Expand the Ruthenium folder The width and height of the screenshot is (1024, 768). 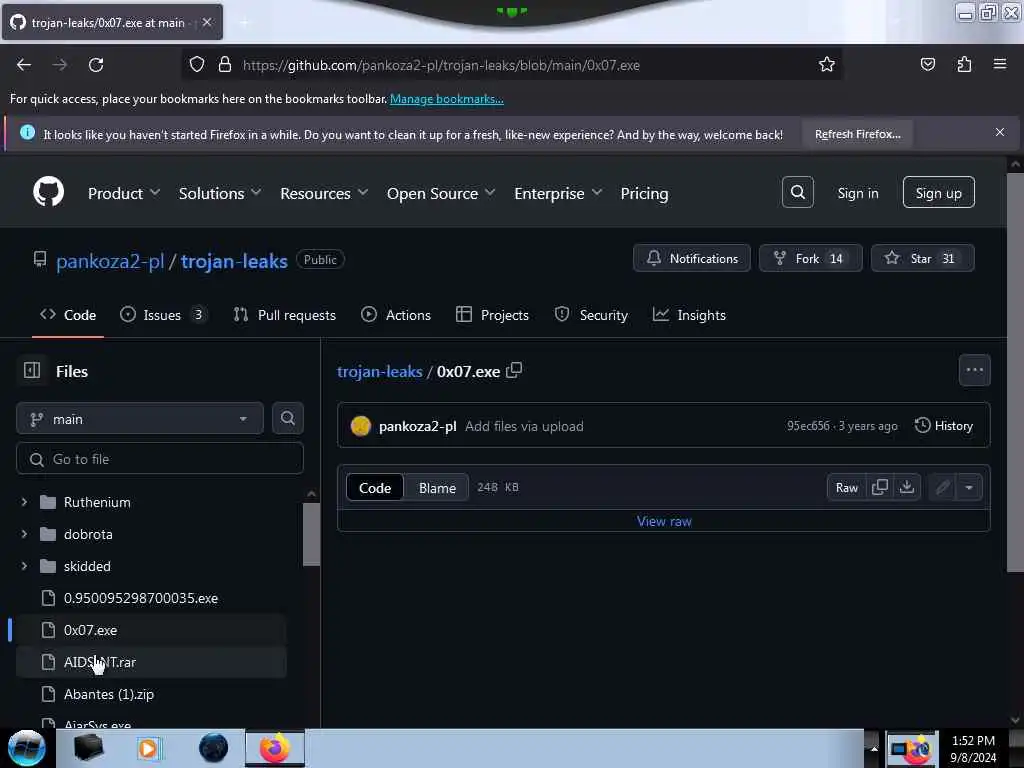pos(24,502)
